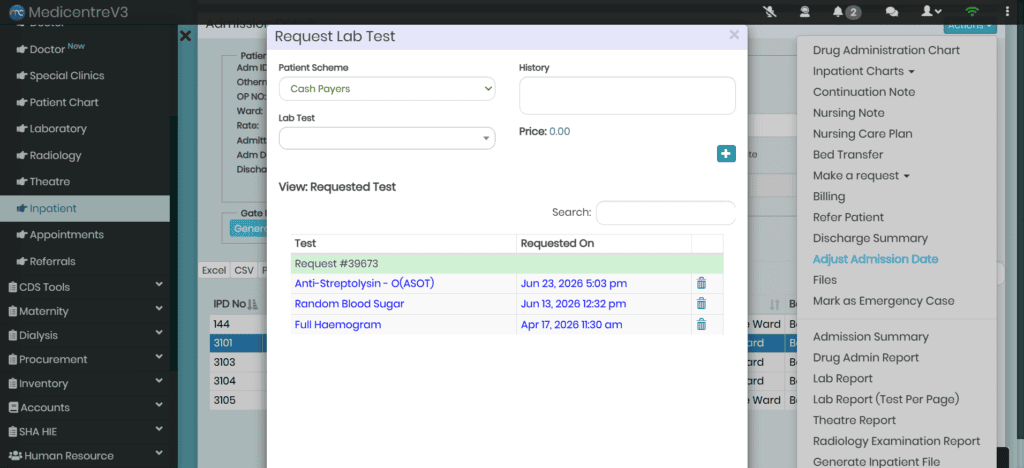Select IPD row 3103
This screenshot has height=468, width=1024.
point(224,362)
